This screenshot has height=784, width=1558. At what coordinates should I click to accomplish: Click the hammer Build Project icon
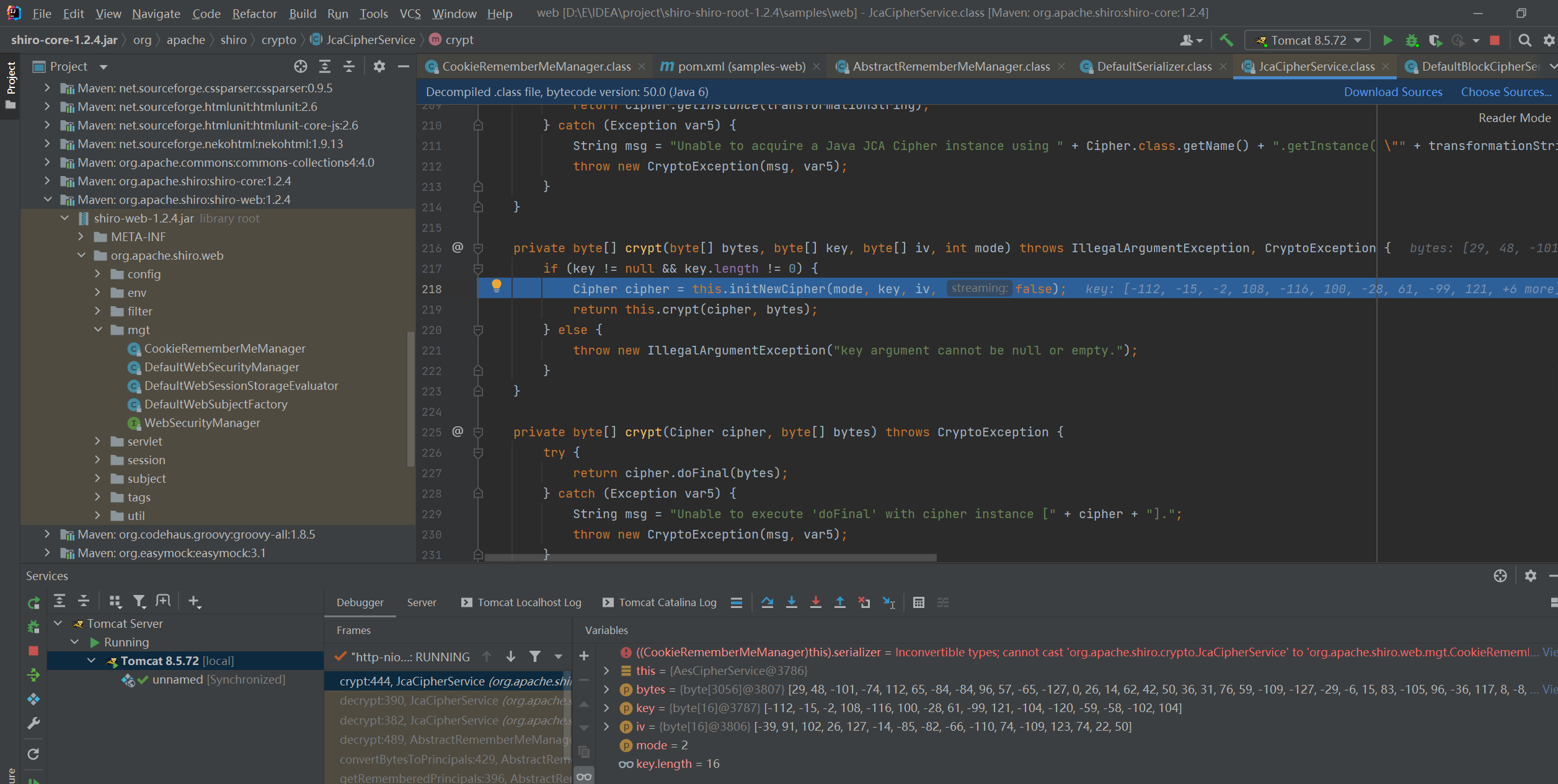pos(1226,40)
